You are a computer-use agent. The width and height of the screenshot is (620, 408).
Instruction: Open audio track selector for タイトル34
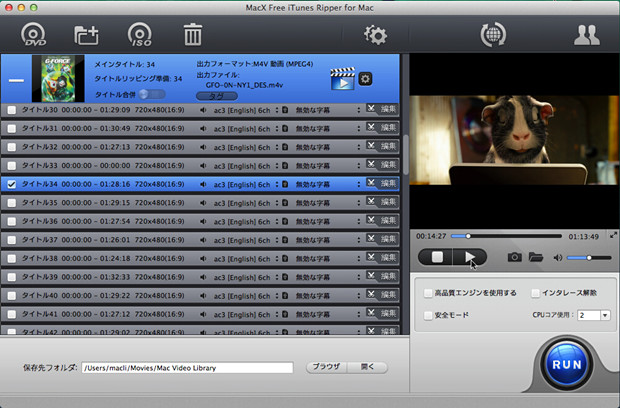pos(277,184)
